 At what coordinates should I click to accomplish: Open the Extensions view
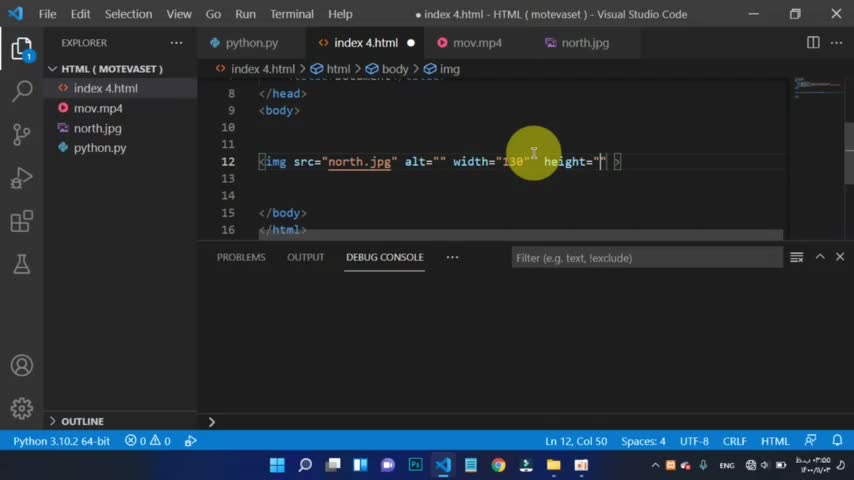coord(21,221)
